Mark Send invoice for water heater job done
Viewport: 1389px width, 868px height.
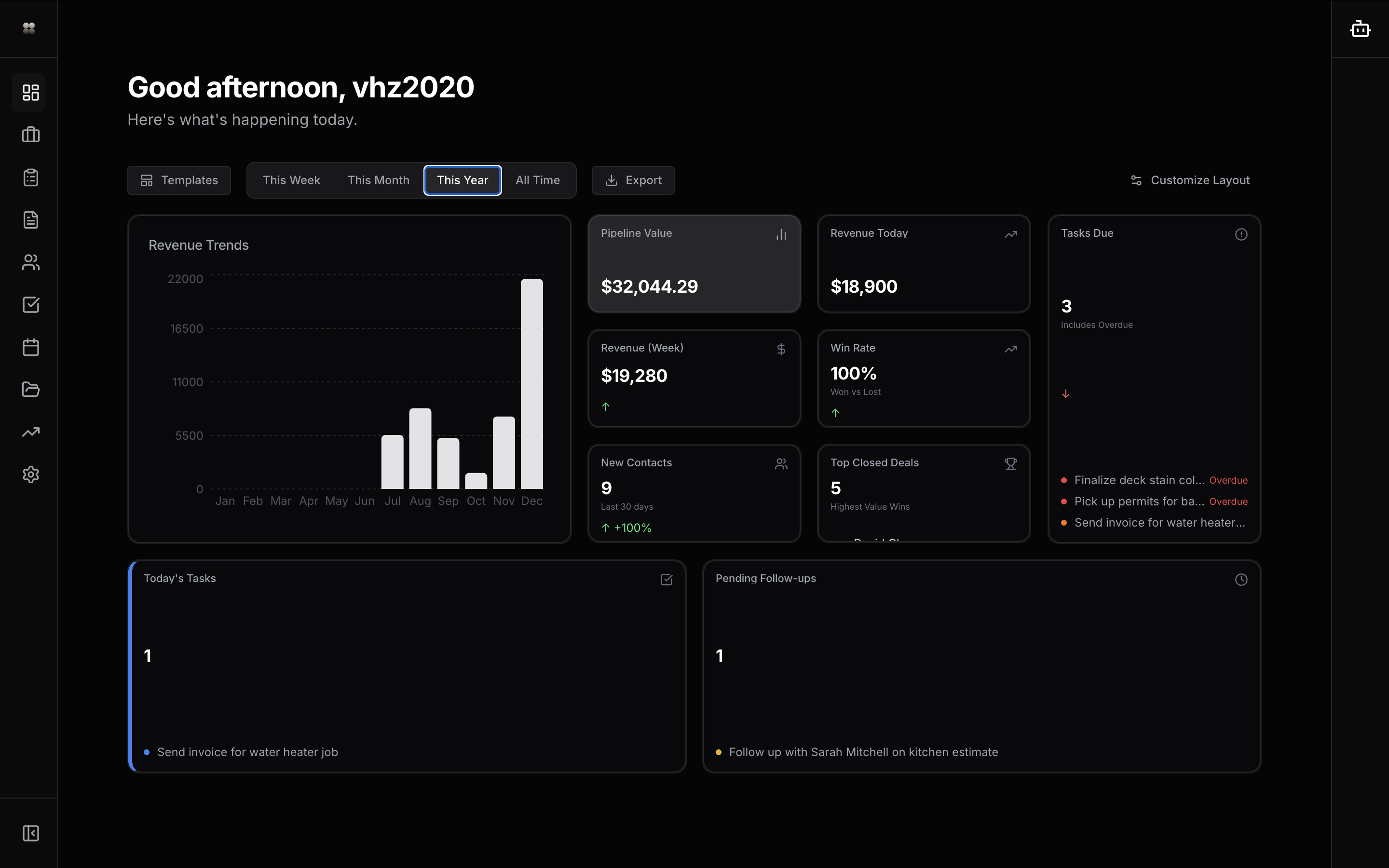(247, 752)
